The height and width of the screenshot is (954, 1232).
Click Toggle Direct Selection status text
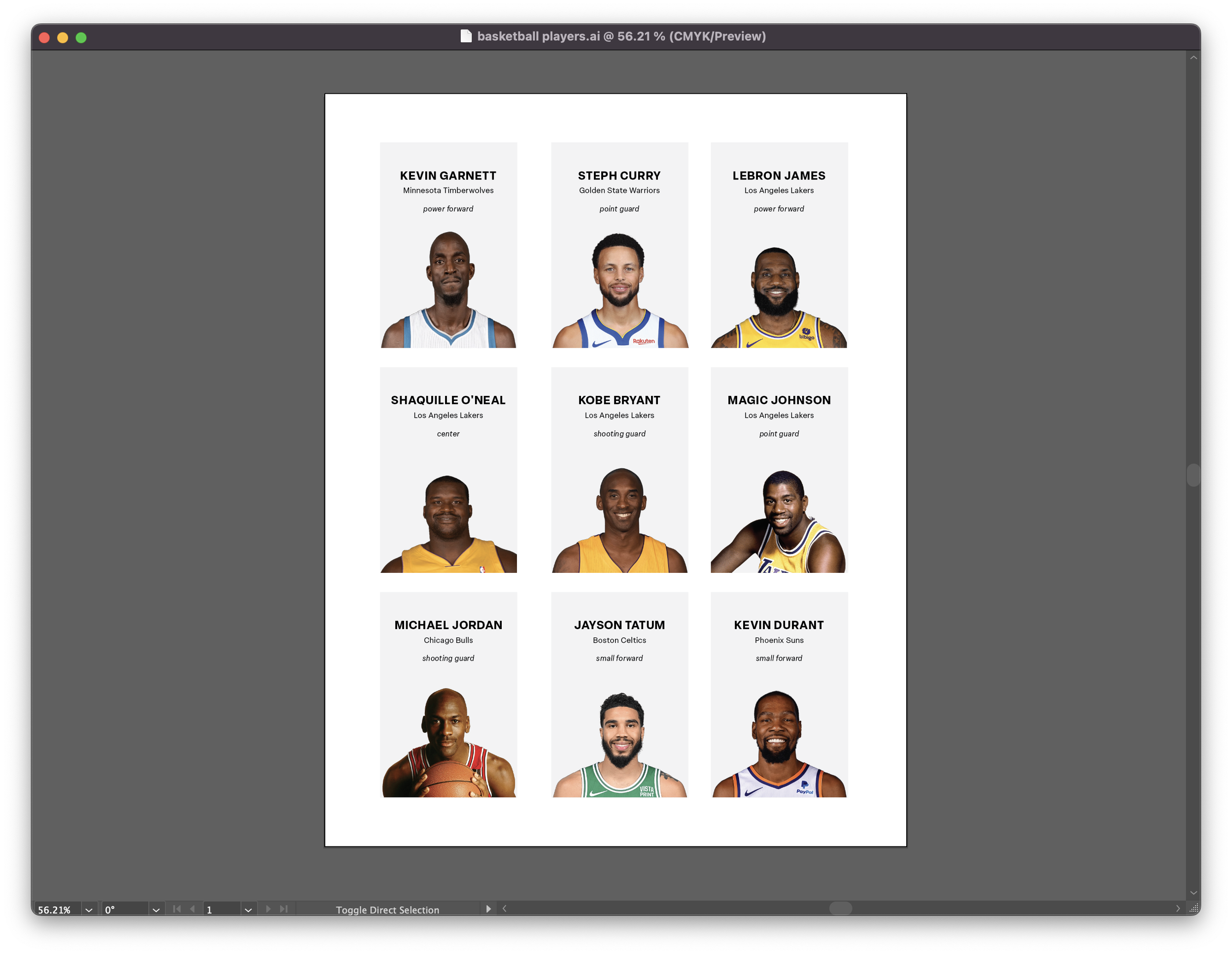pyautogui.click(x=387, y=910)
